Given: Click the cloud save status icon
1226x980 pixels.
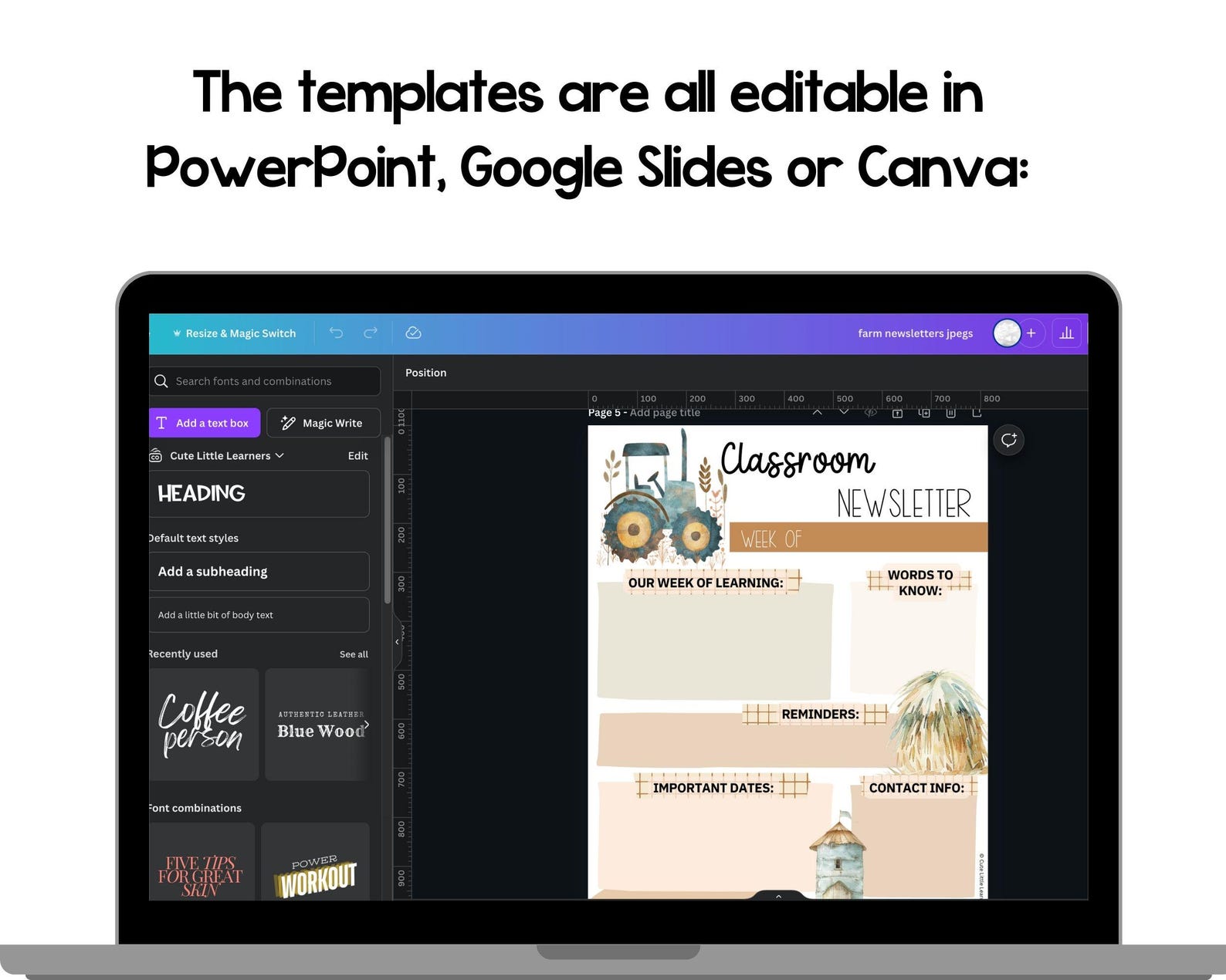Looking at the screenshot, I should coord(413,333).
